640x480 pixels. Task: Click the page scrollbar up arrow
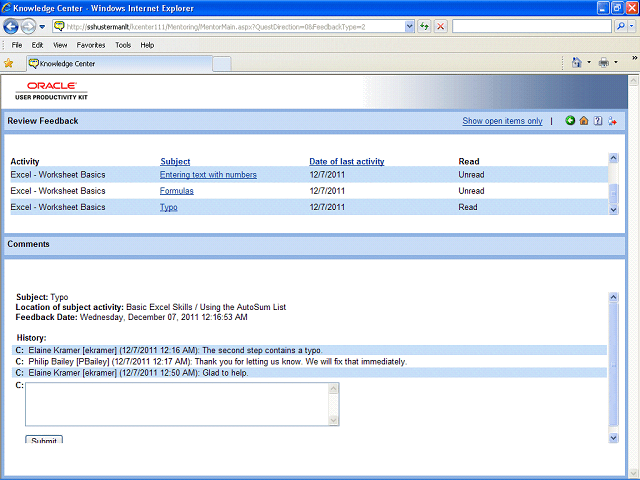633,81
